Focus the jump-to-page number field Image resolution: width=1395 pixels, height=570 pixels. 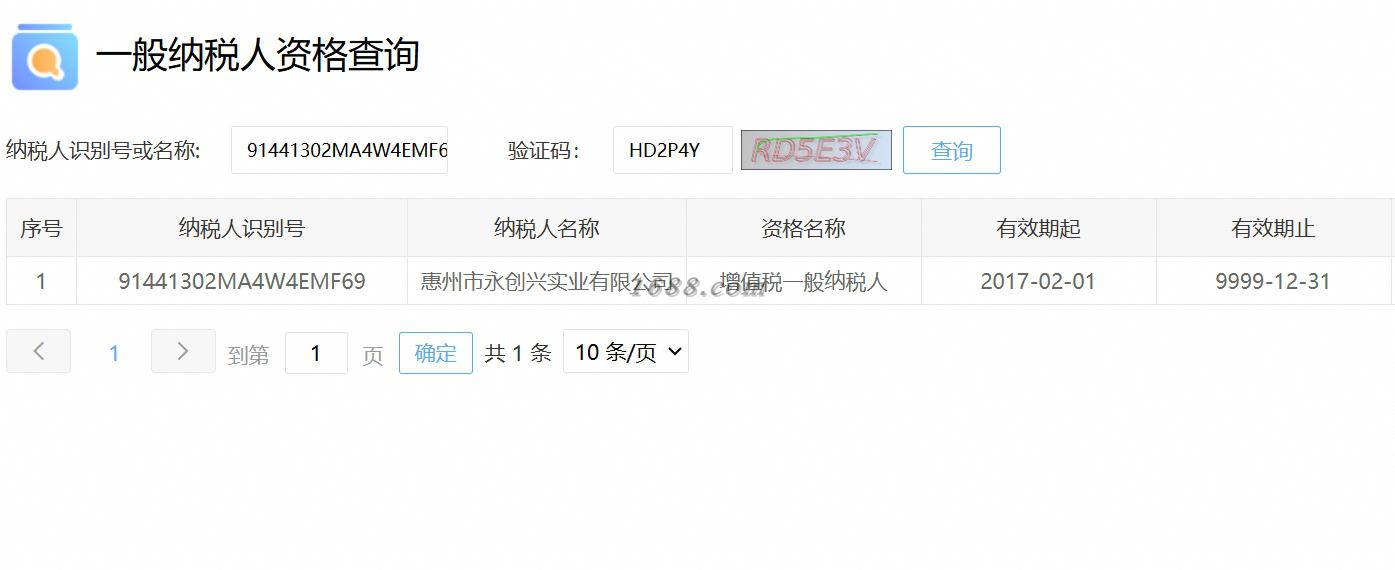point(316,353)
